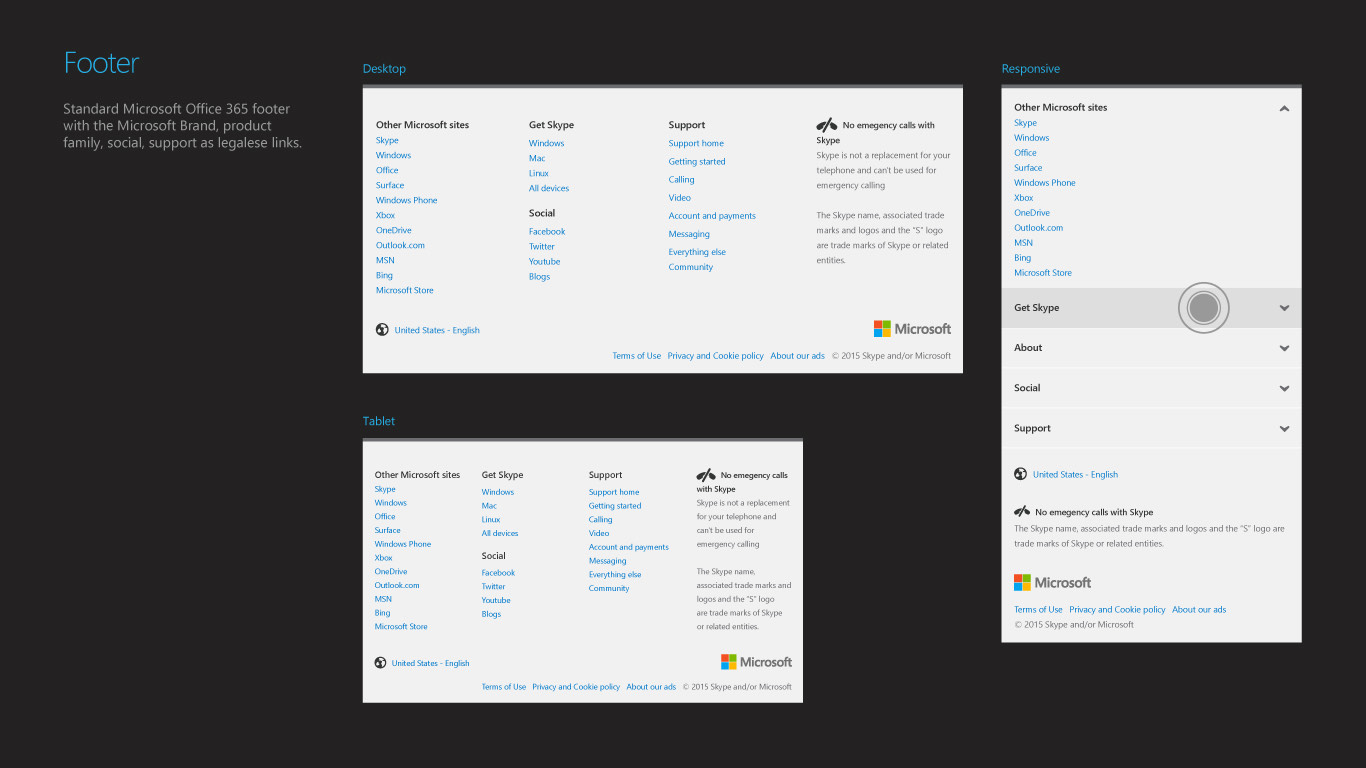
Task: Select United States - English in Desktop footer
Action: (x=437, y=330)
